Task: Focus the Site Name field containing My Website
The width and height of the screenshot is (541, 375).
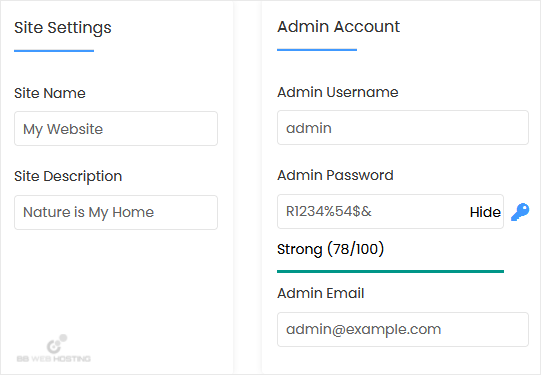Action: (116, 129)
